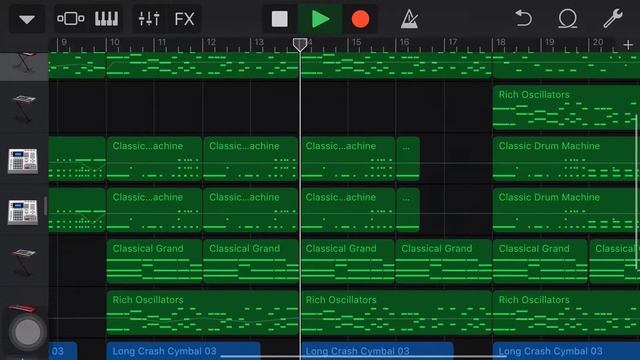
Task: Select first-row Classic...achine region at bar 10
Action: click(154, 159)
